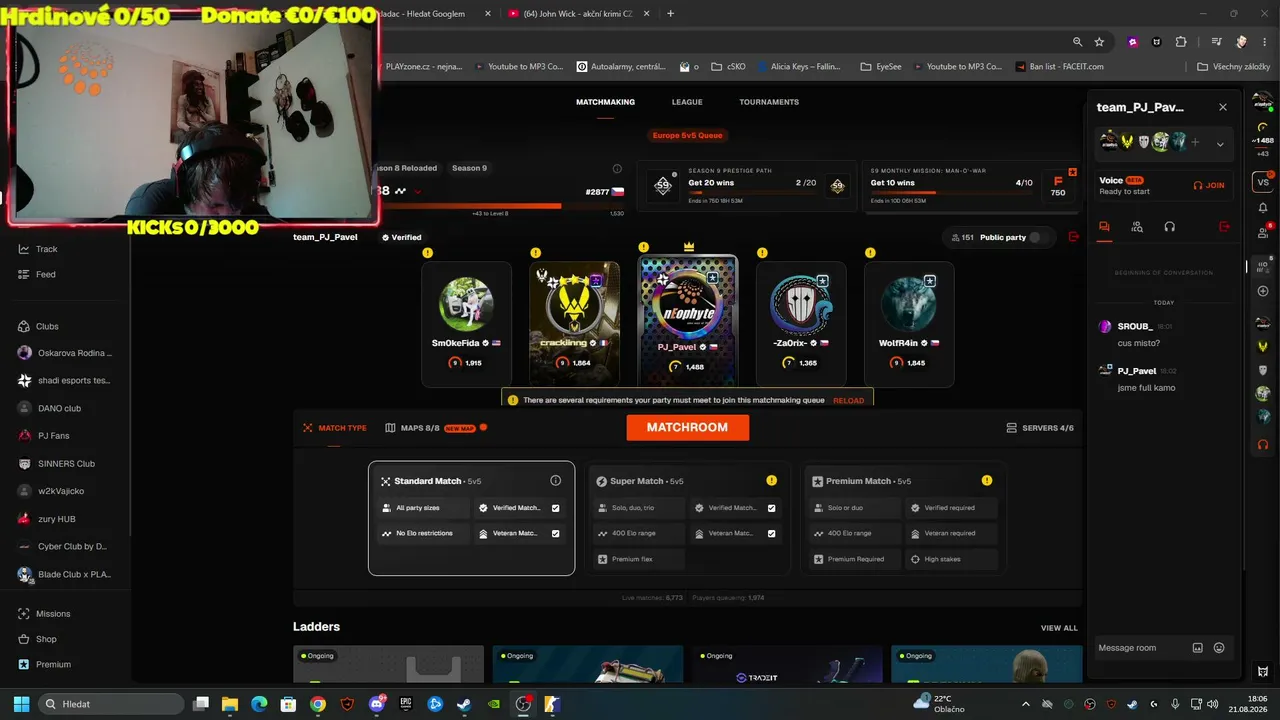Open the Shop page
This screenshot has height=720, width=1280.
(x=37, y=639)
